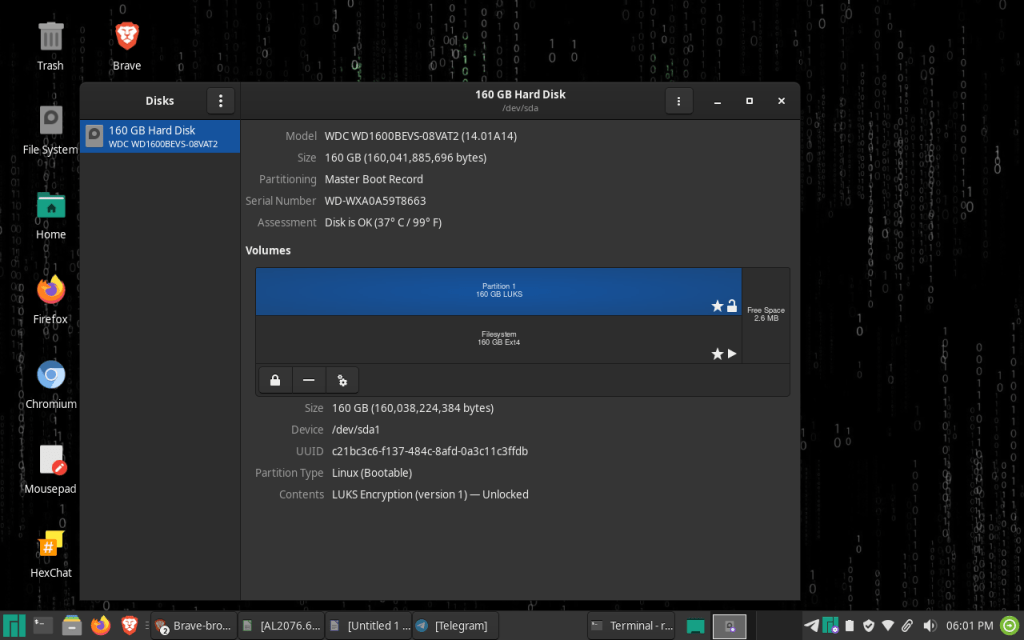Open Telegram tray icon
The height and width of the screenshot is (640, 1024).
pyautogui.click(x=811, y=626)
